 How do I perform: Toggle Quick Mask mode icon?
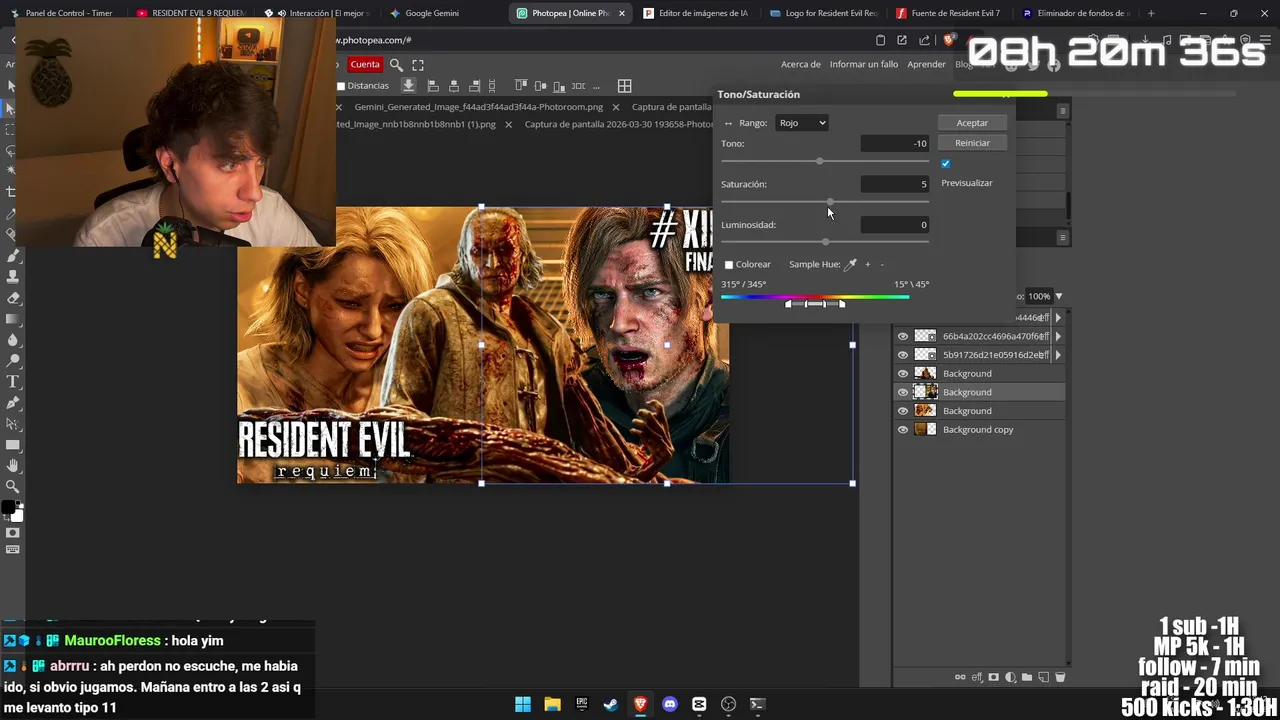coord(13,533)
